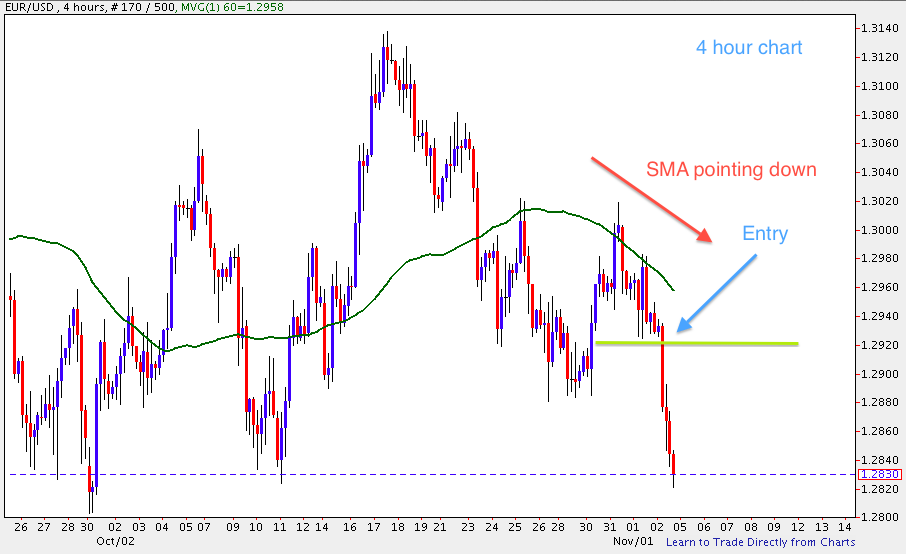Click the 1.2860 price axis label

[x=879, y=431]
